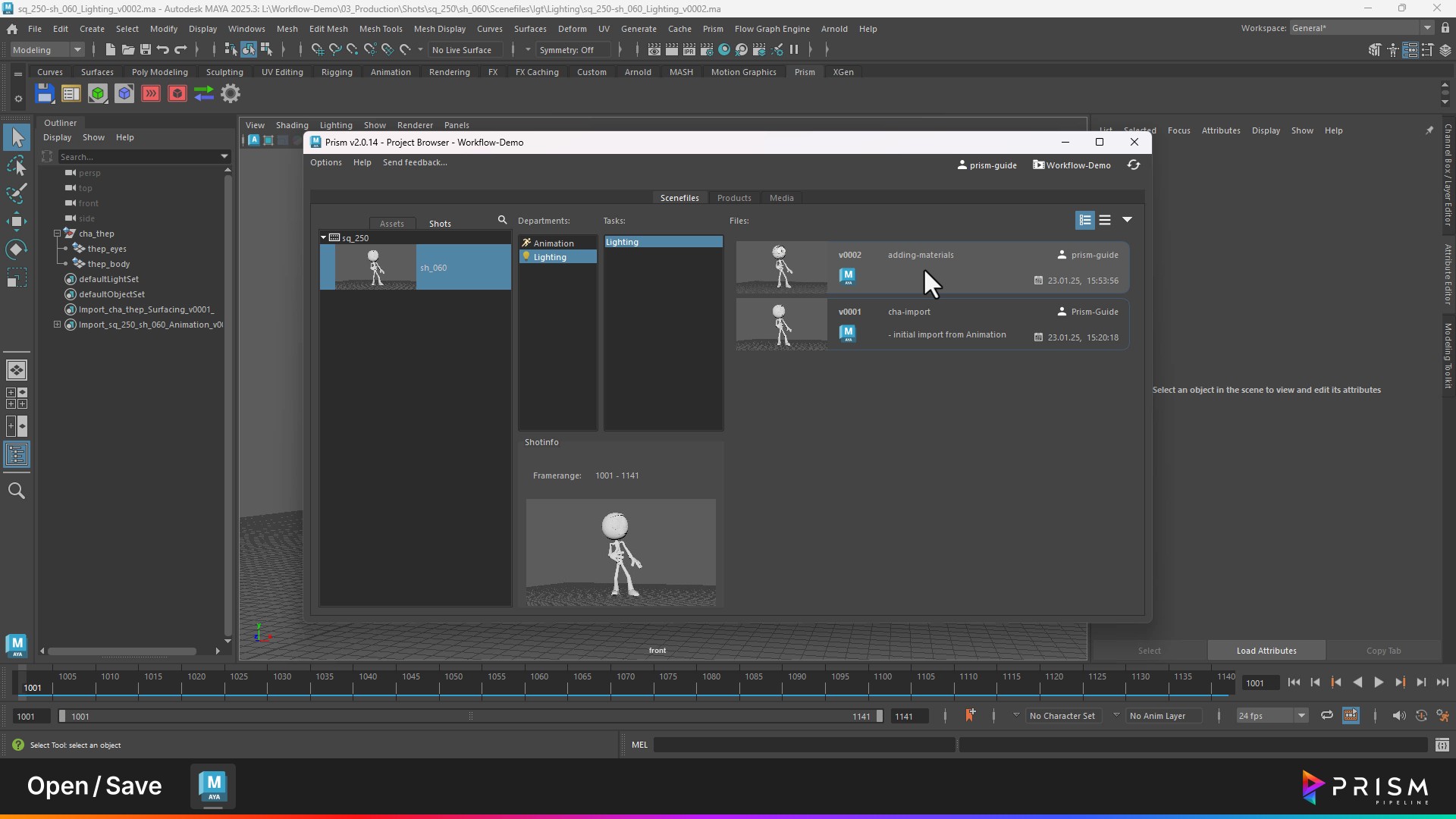Open the 24 fps frame rate dropdown
Screen dimensions: 1456x819
(x=1272, y=716)
